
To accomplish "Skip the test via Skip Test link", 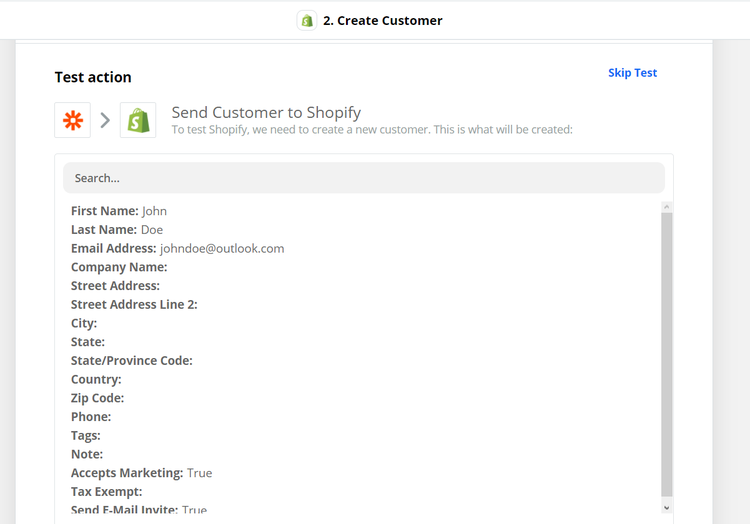I will tap(632, 73).
